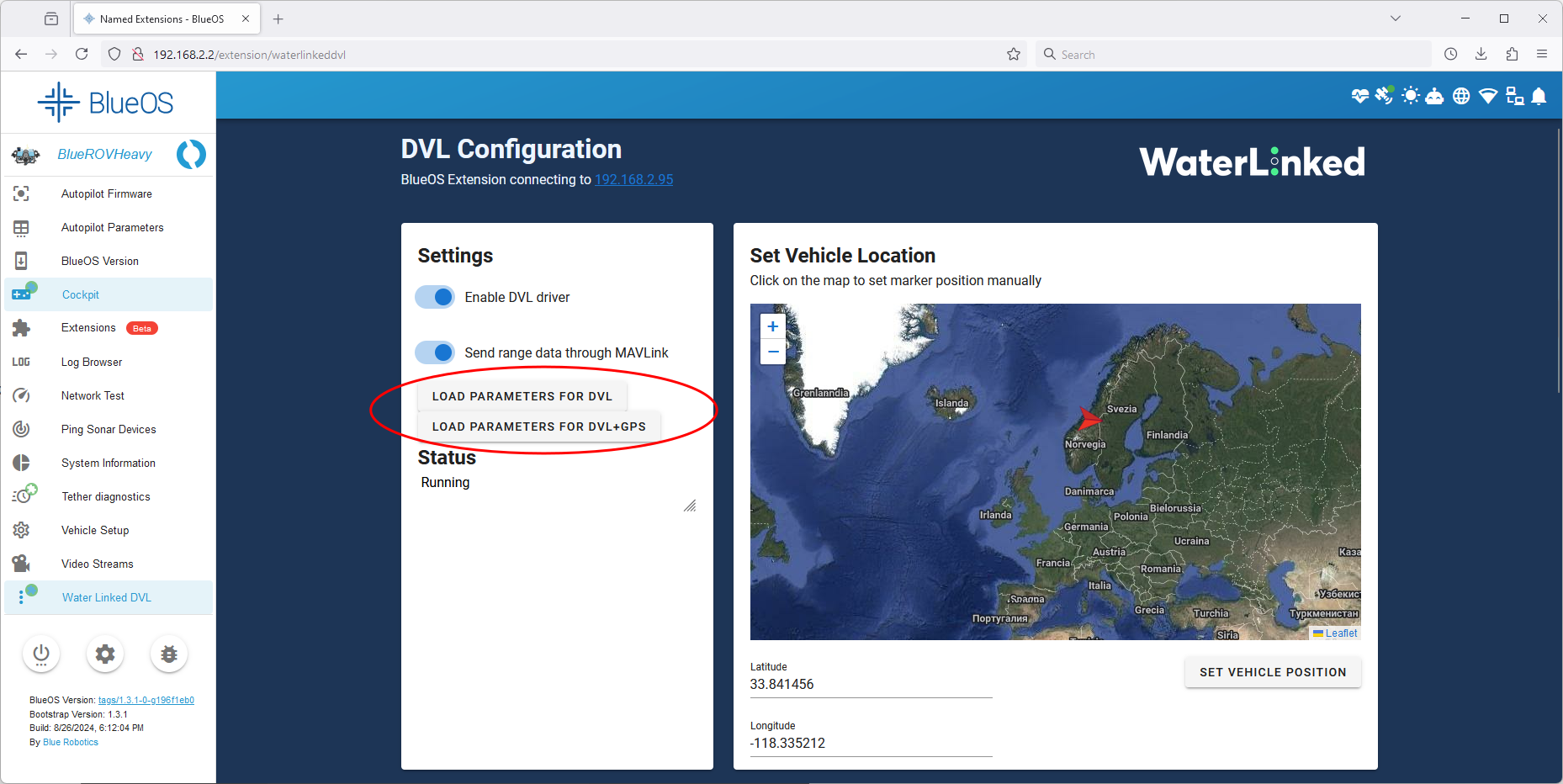
Task: Open the Blue Robotics link
Action: [71, 742]
